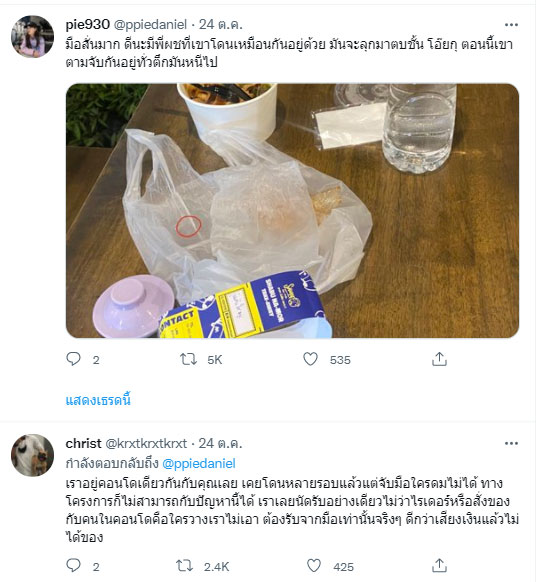Viewport: 537px width, 582px height.
Task: Click the แสดงเธรดนี้ show thread link
Action: click(x=98, y=400)
